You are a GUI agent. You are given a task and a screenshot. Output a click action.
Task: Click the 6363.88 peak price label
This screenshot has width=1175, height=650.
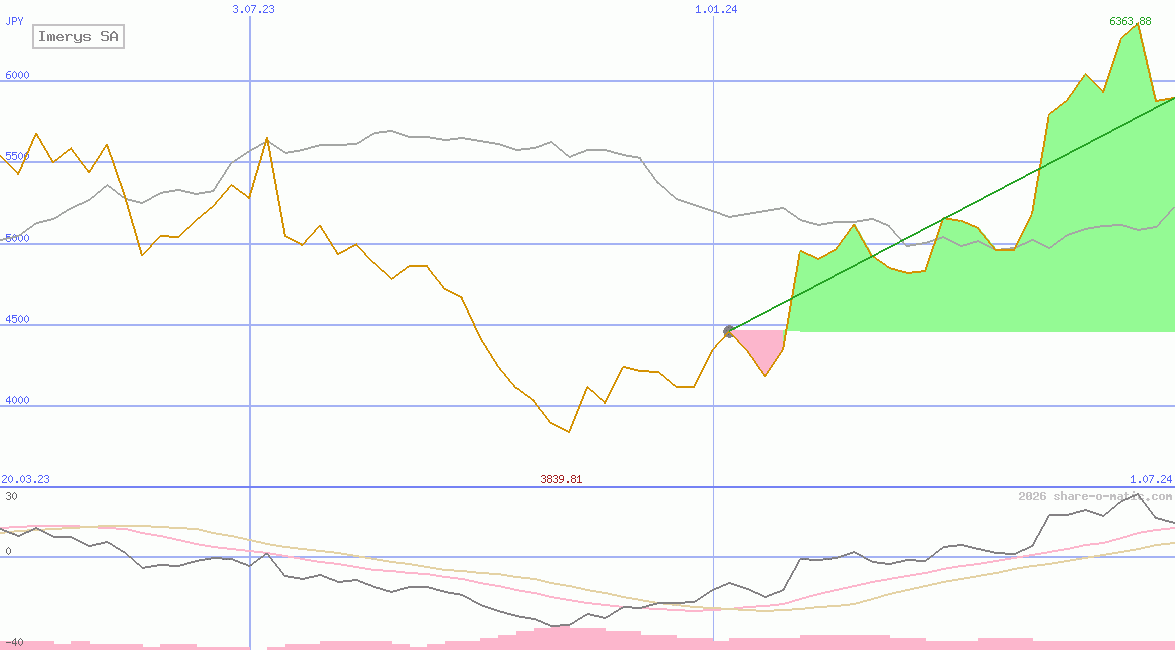coord(1130,21)
